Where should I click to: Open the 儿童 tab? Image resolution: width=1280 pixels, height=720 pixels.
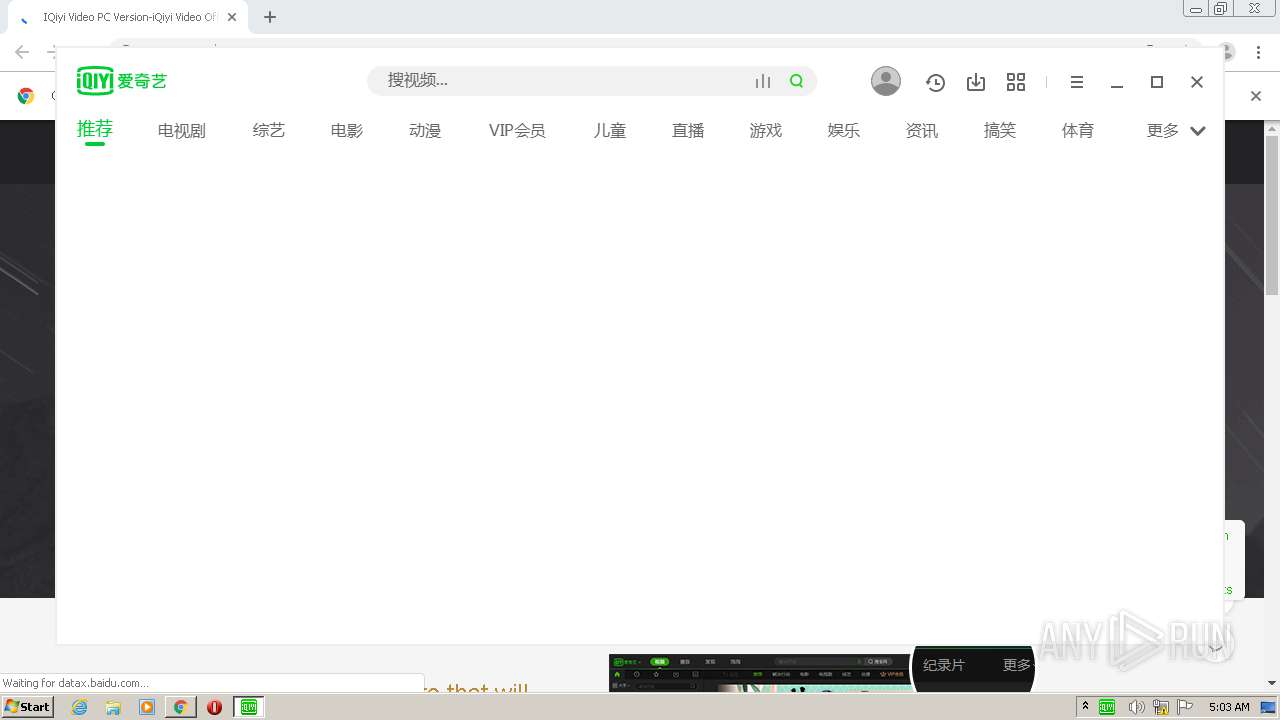(x=610, y=130)
